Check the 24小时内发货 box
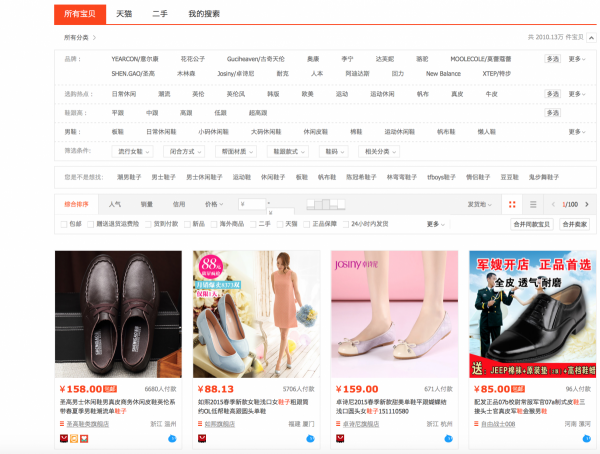The image size is (600, 454). [346, 224]
